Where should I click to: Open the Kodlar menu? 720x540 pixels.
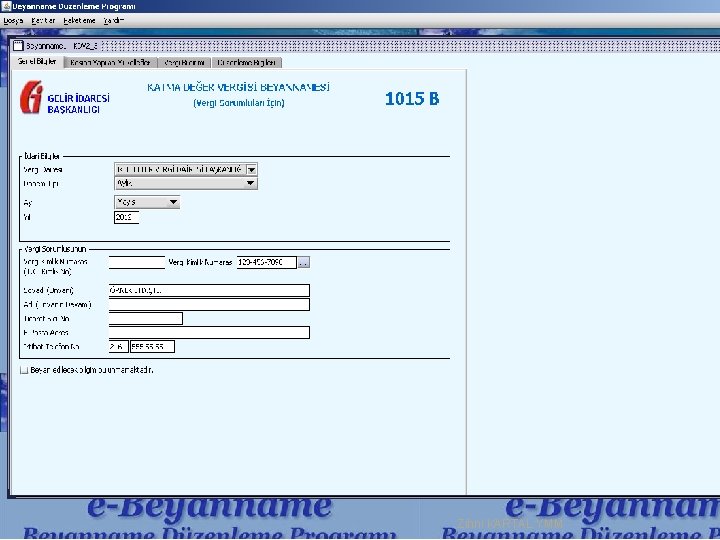coord(43,21)
